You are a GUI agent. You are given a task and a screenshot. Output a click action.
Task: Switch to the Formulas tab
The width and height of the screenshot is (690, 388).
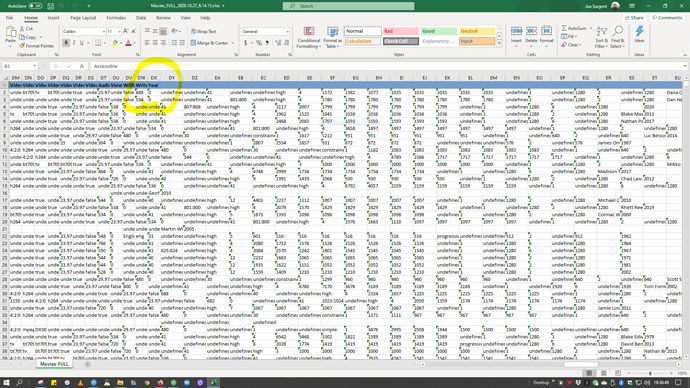116,18
